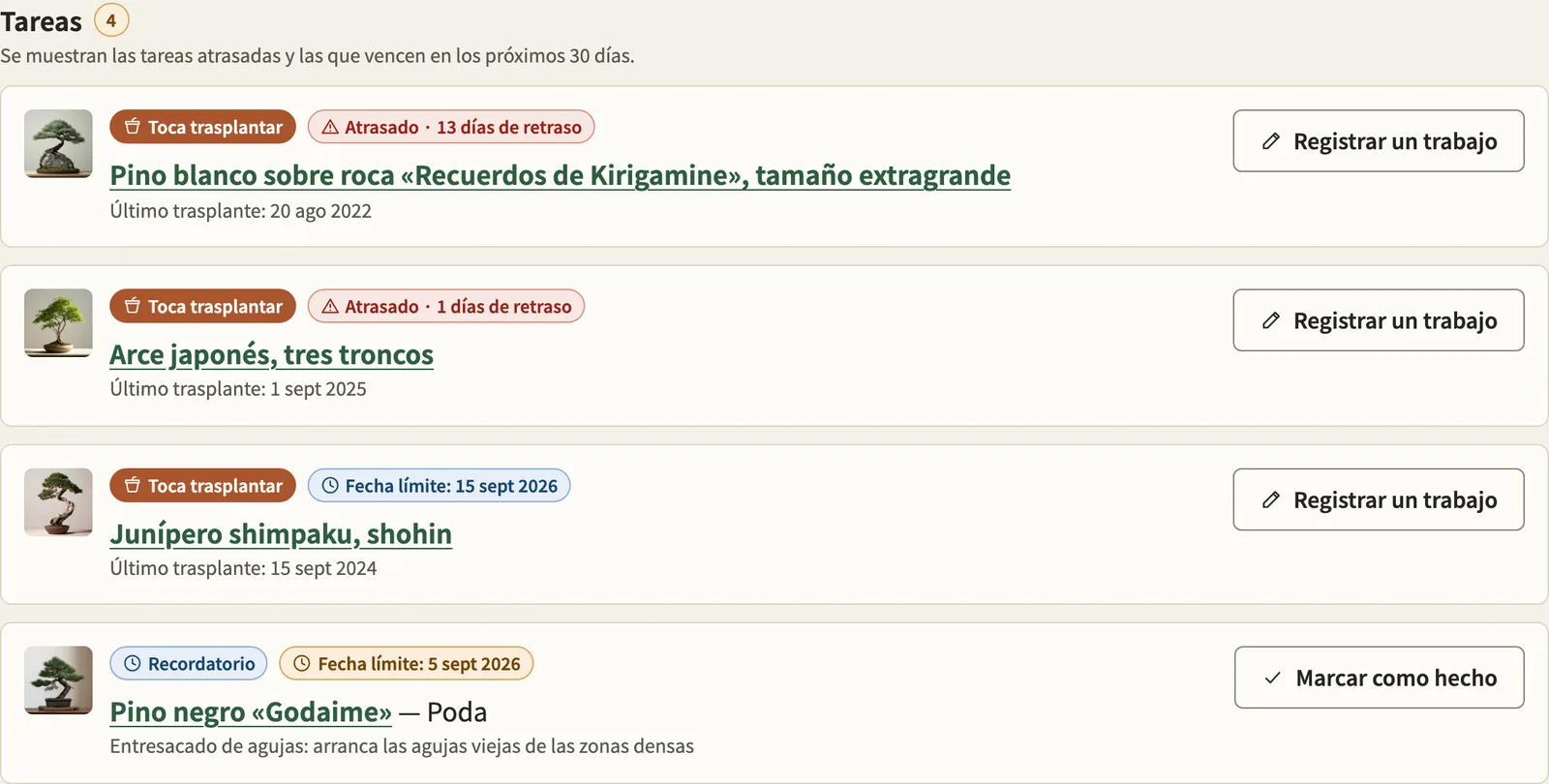1549x784 pixels.
Task: Open the Junípero shimpaku thumbnail image
Action: coord(58,502)
